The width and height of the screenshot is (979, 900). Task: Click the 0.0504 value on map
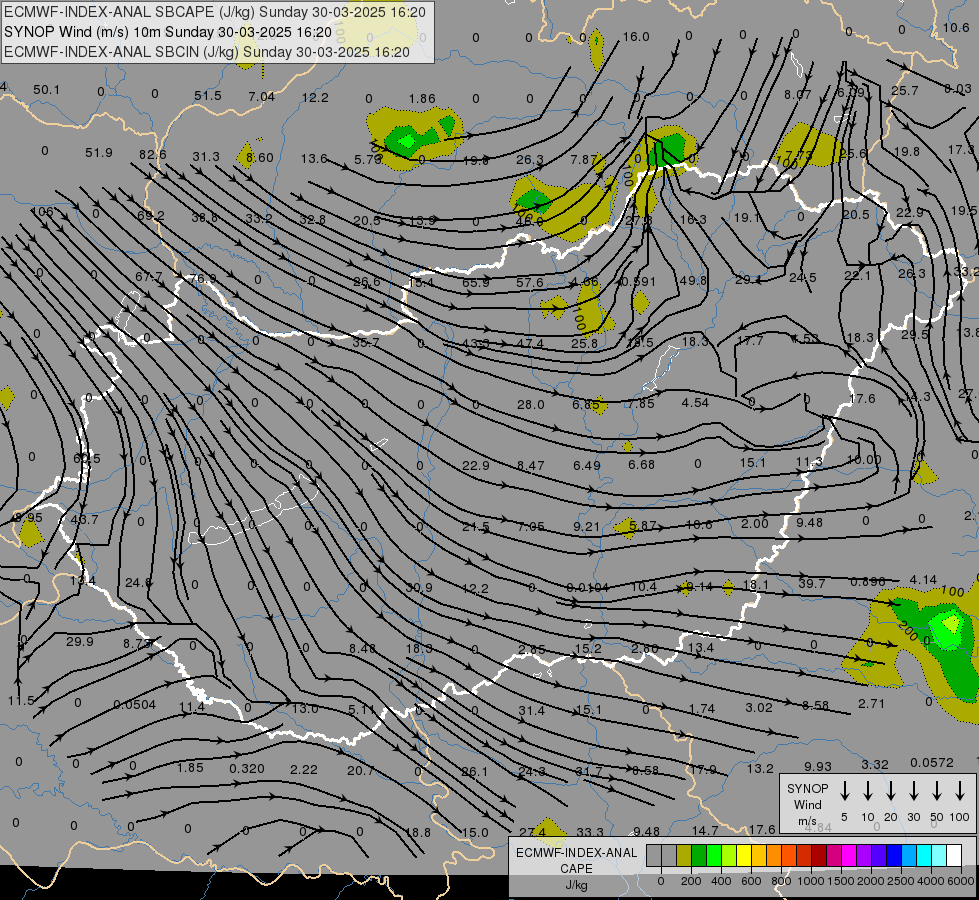click(134, 705)
